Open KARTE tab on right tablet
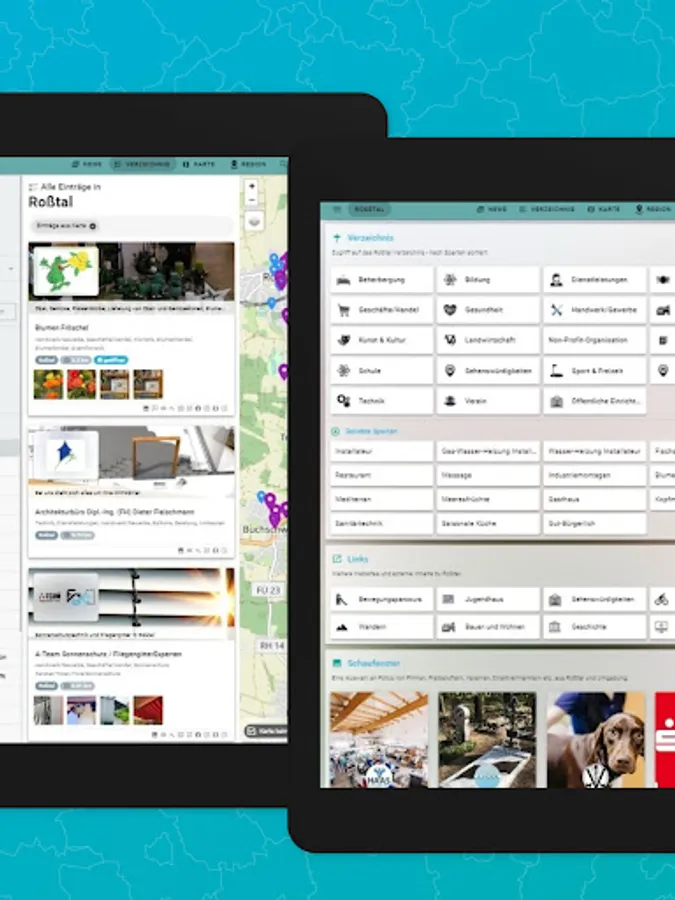675x900 pixels. 603,210
